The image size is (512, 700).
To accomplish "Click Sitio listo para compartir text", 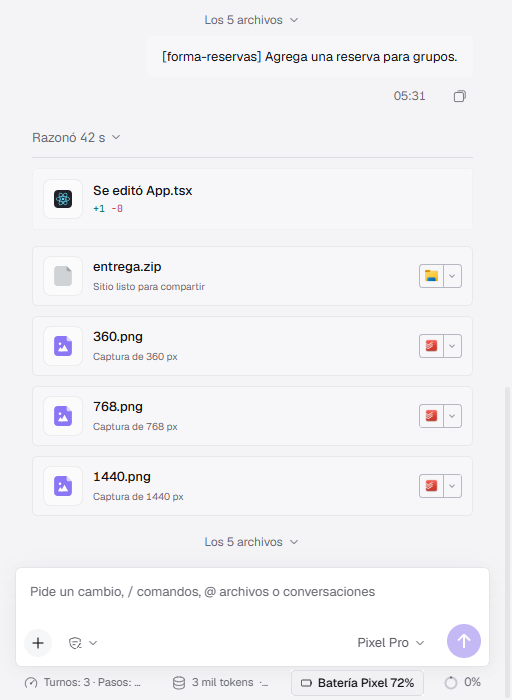I will [149, 287].
